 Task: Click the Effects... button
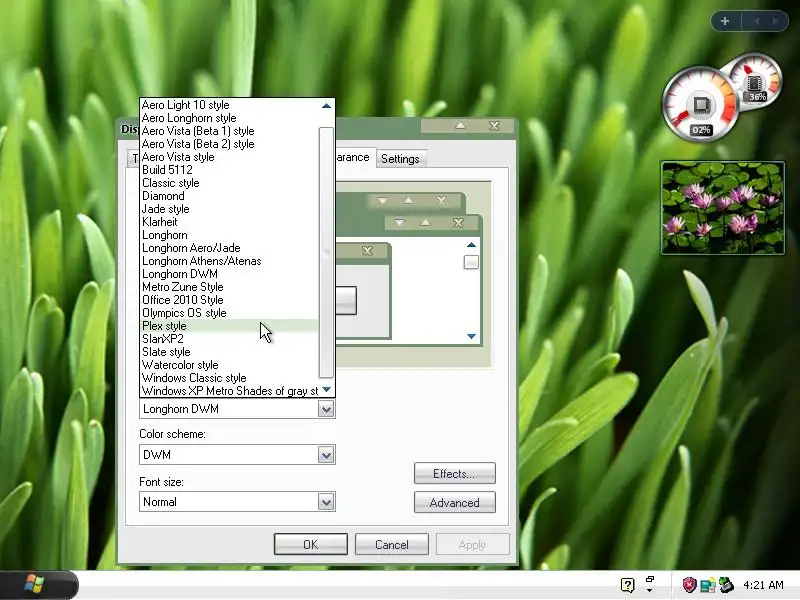tap(455, 473)
